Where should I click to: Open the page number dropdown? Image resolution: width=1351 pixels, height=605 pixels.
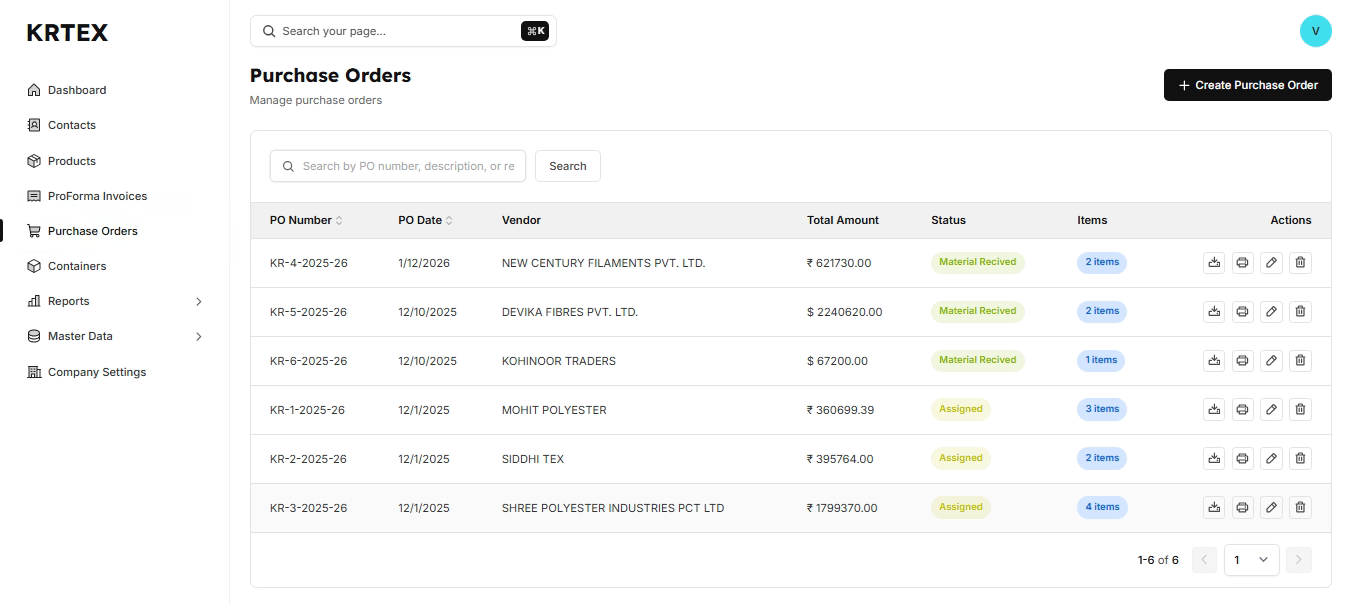pos(1251,560)
